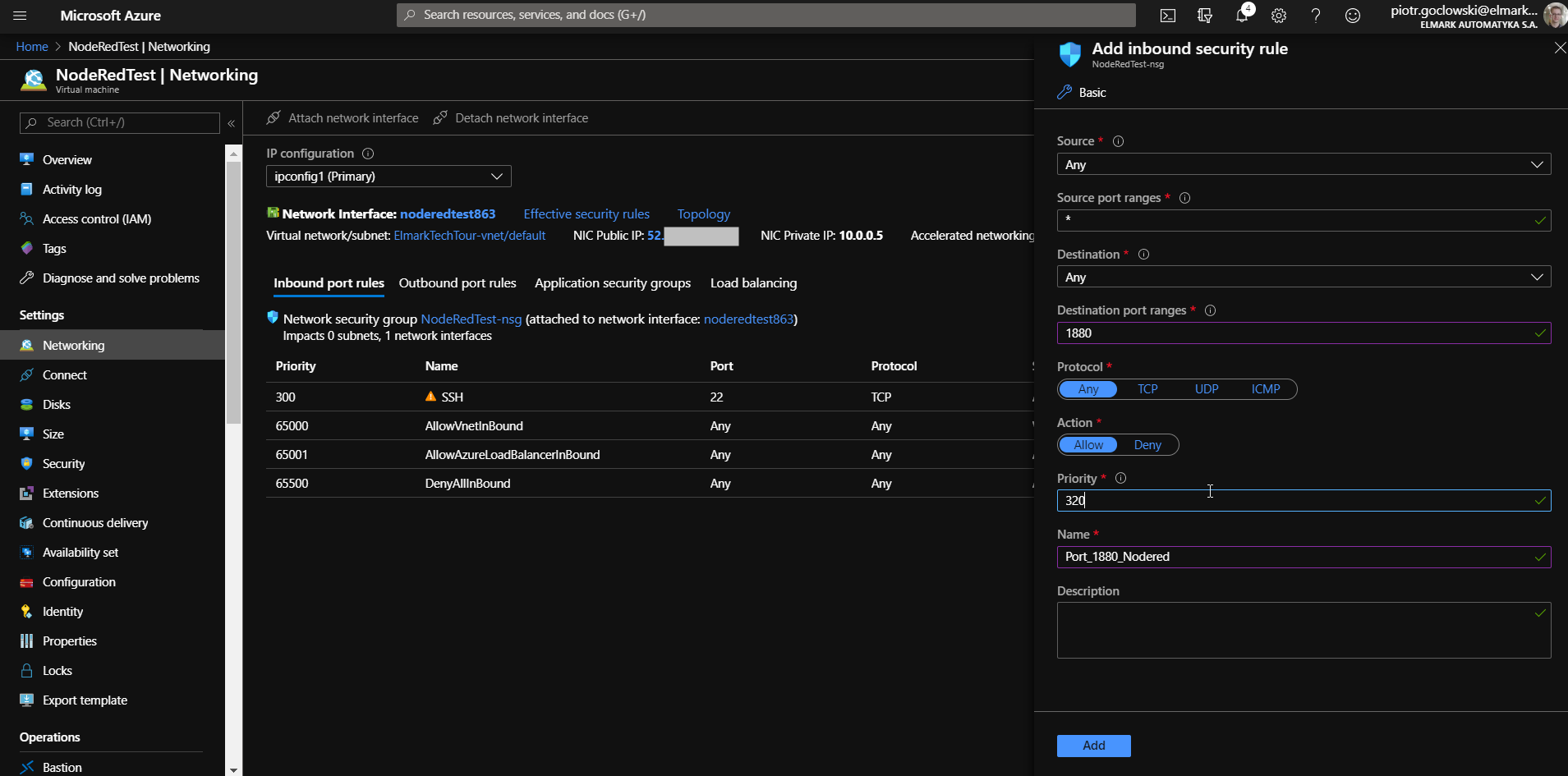The height and width of the screenshot is (776, 1568).
Task: Click the Source port ranges field
Action: click(1304, 220)
